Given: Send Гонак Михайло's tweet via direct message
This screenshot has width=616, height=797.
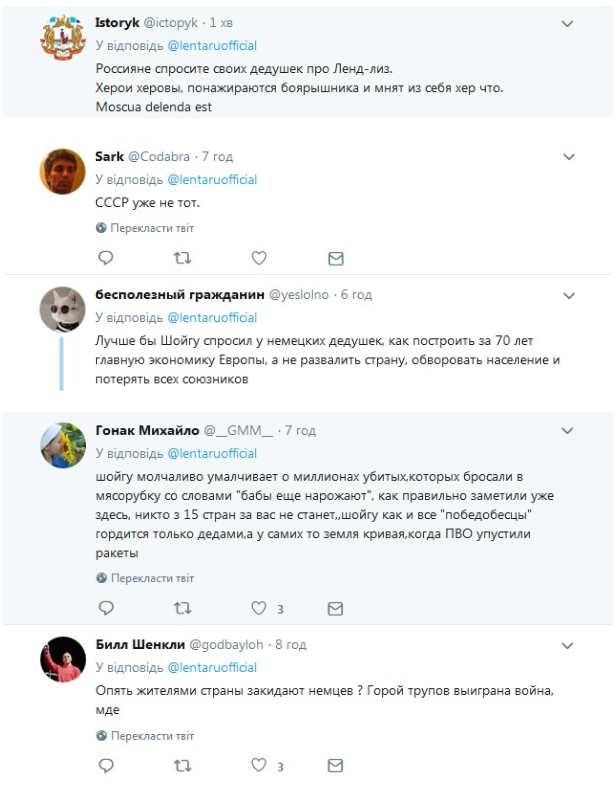Looking at the screenshot, I should click(x=336, y=608).
